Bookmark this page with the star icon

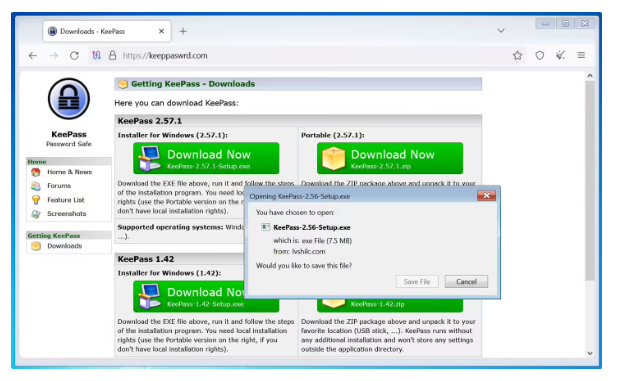click(x=517, y=55)
